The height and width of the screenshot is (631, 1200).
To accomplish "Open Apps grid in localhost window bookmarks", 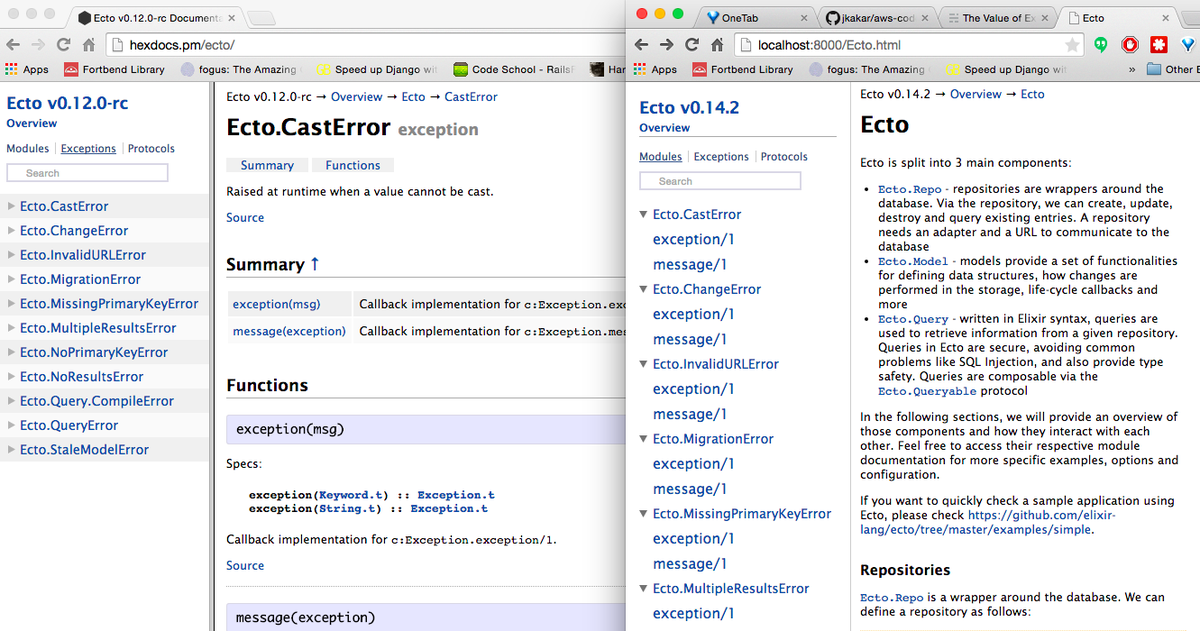I will pos(654,70).
